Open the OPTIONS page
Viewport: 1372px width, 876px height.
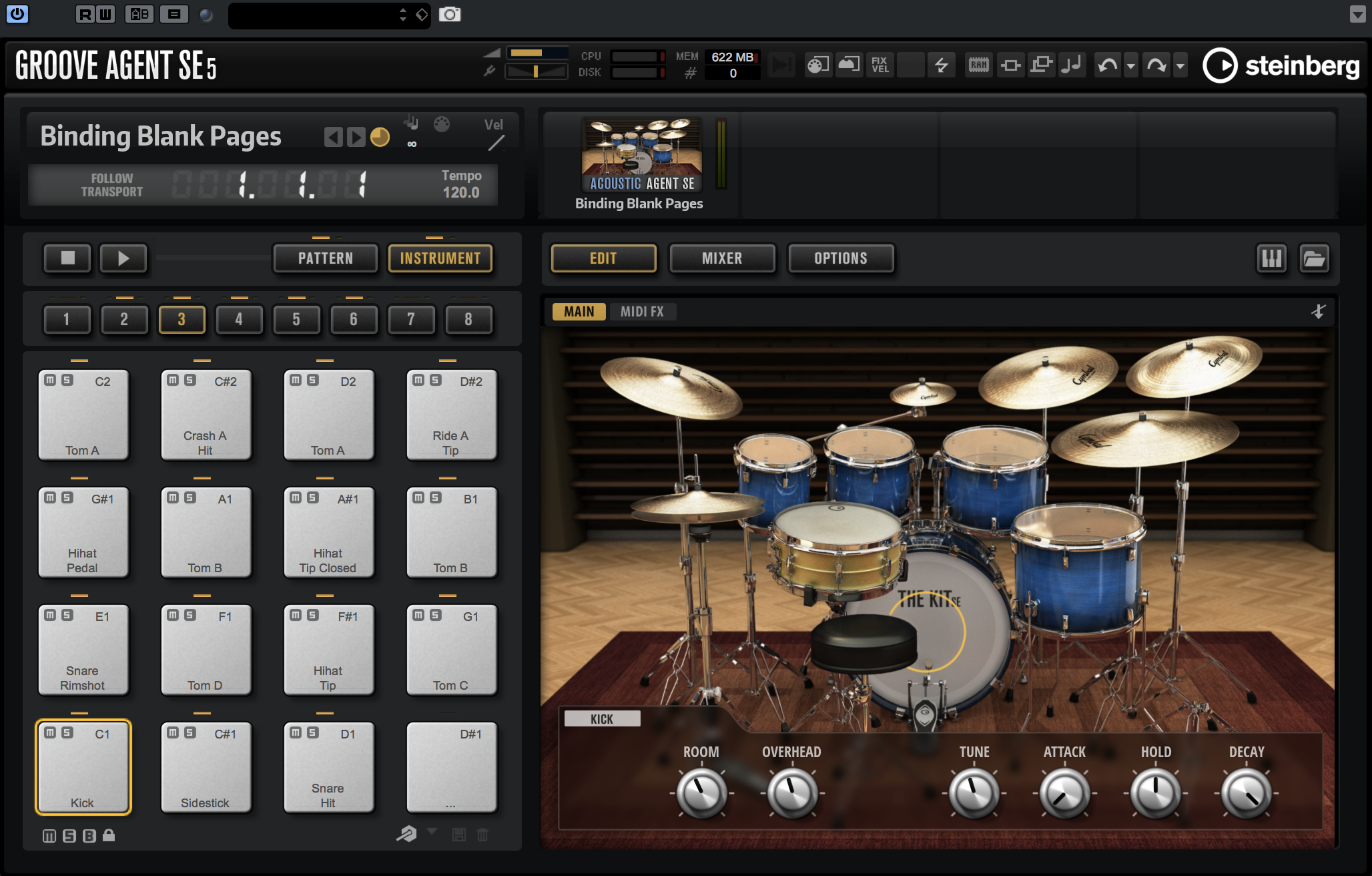click(841, 258)
